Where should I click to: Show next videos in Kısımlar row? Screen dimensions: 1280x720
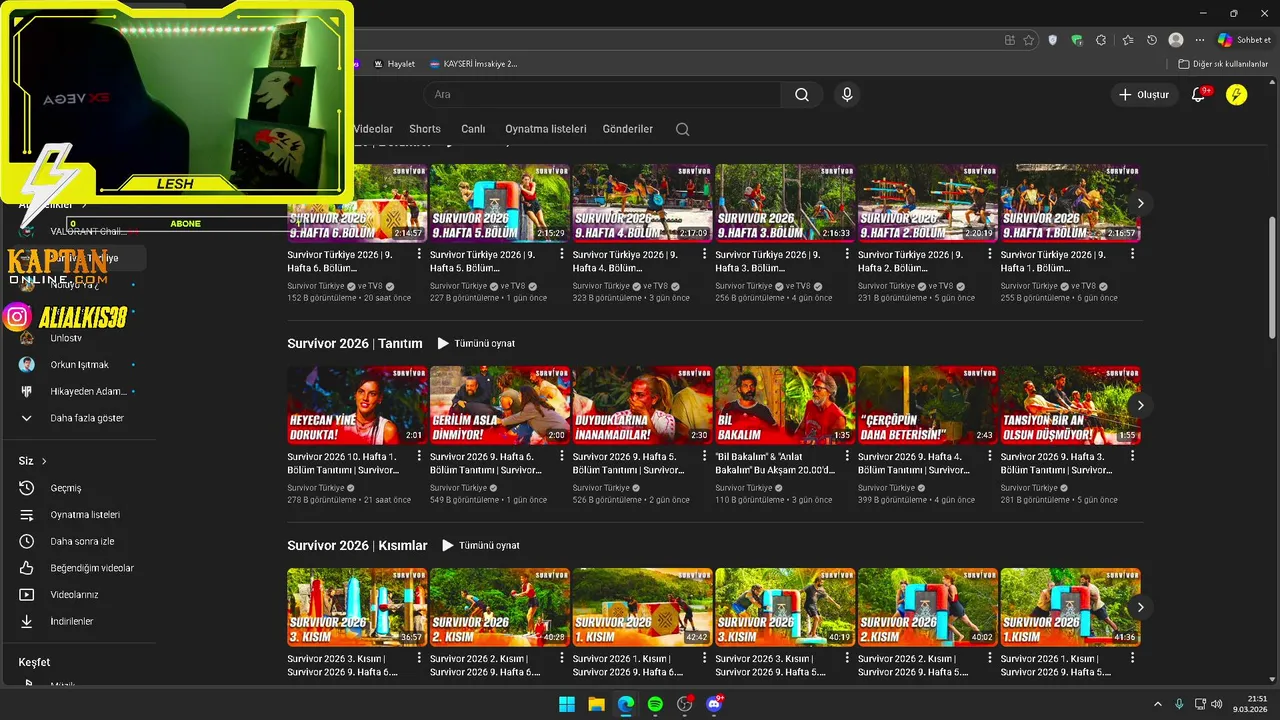point(1140,607)
